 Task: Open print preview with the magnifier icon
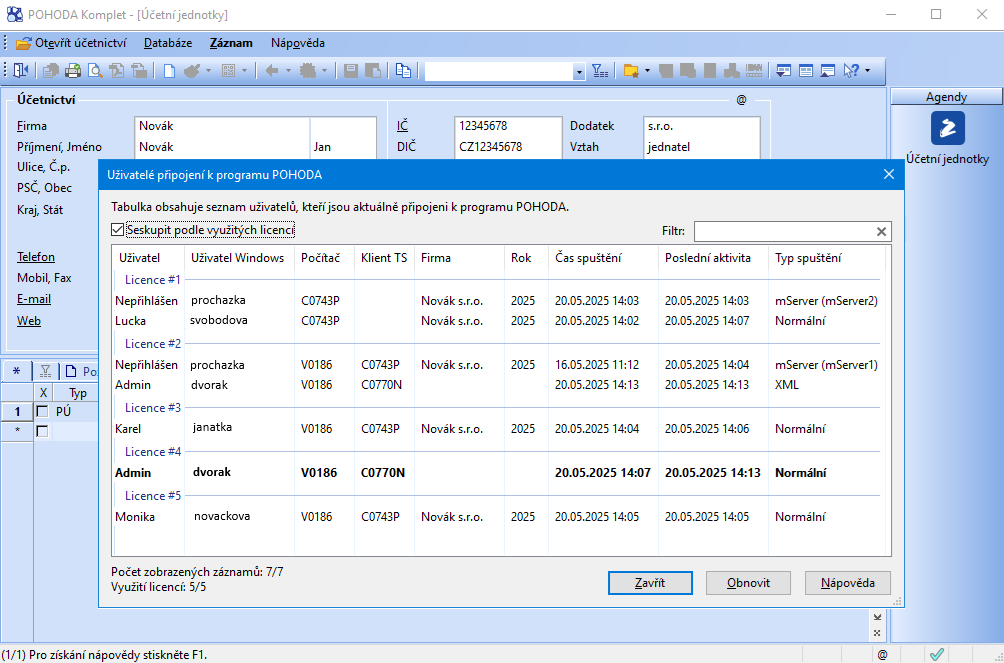(x=95, y=70)
